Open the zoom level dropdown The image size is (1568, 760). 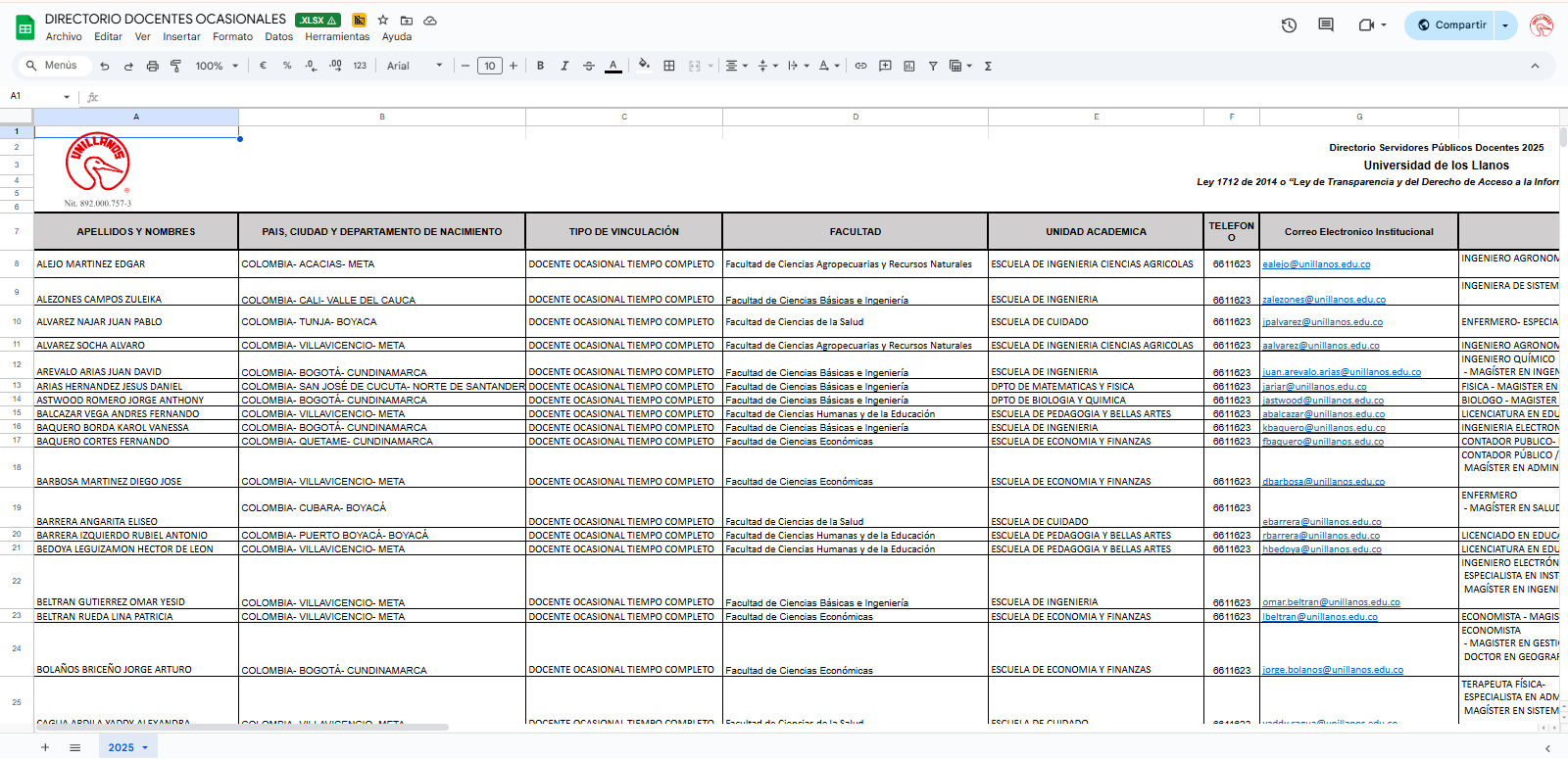point(217,66)
